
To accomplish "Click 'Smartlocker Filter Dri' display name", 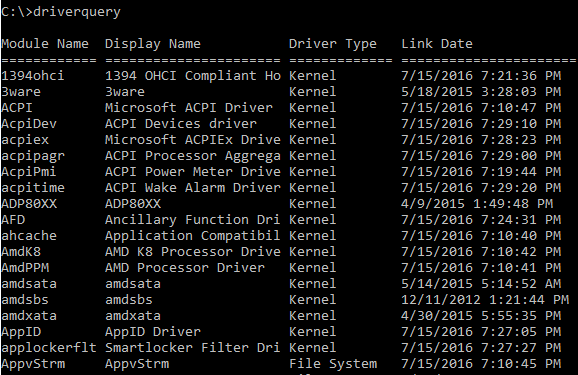I will (x=192, y=348).
